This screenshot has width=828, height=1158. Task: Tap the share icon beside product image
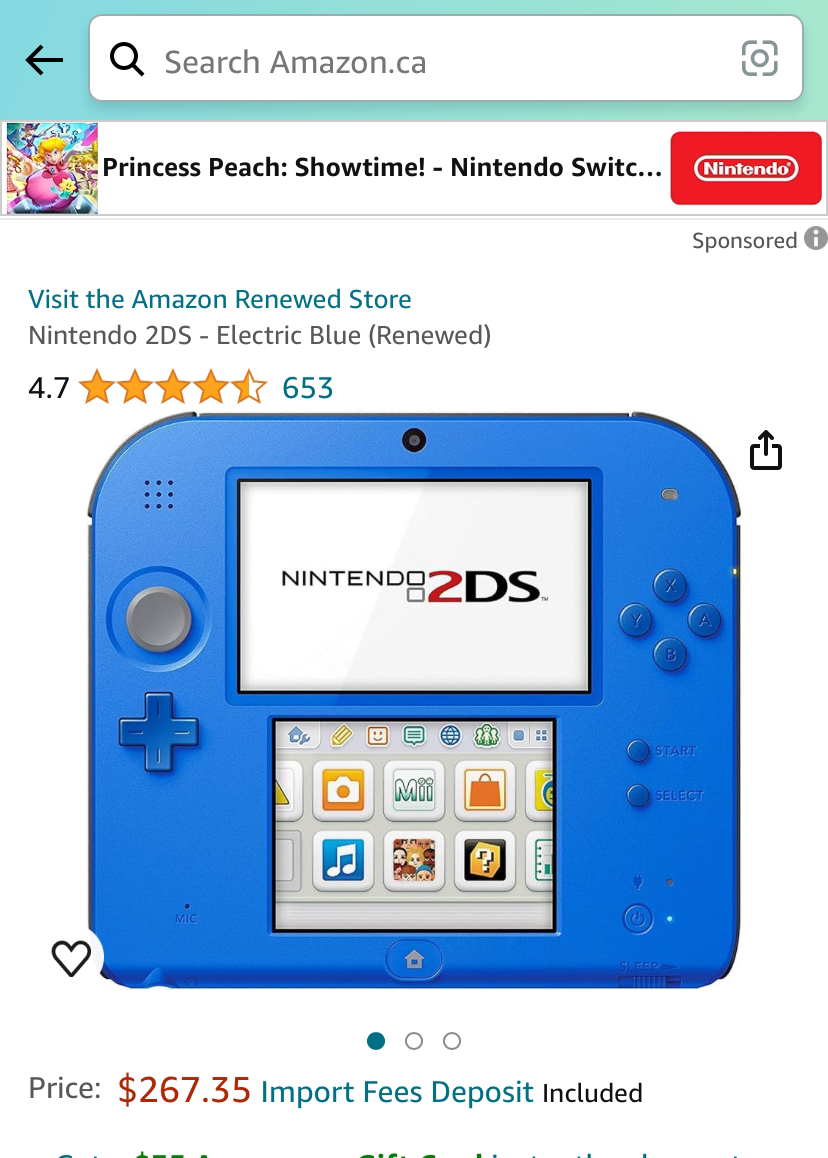[x=766, y=450]
